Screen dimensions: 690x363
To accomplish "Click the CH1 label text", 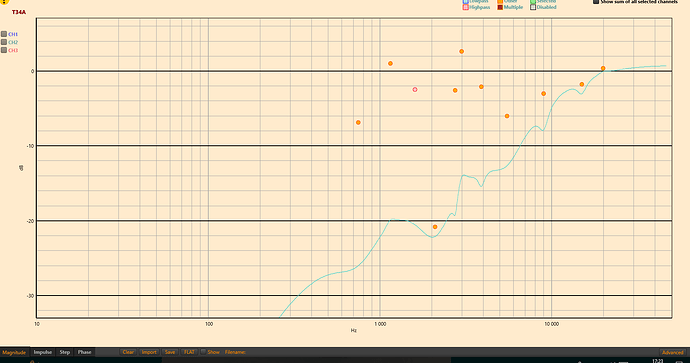I will 13,34.
